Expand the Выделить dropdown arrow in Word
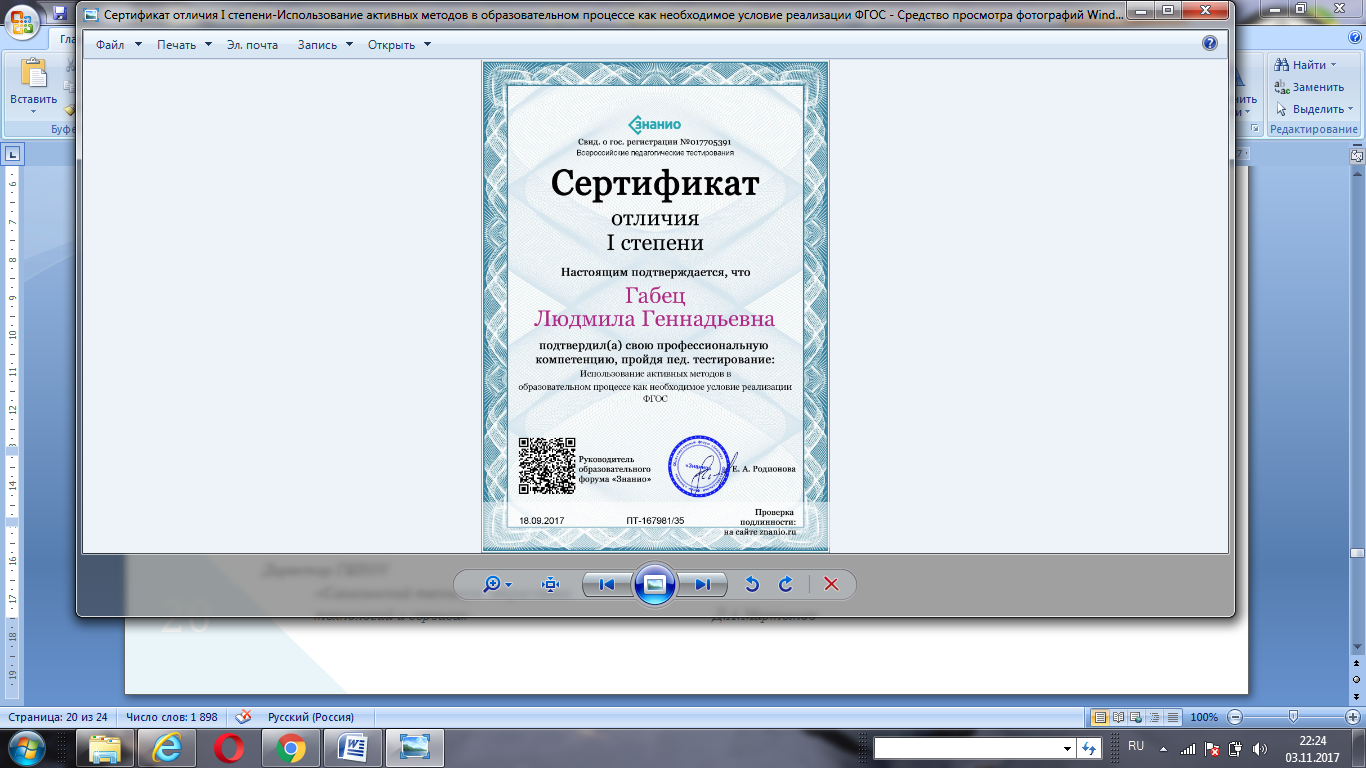The width and height of the screenshot is (1366, 768). 1350,109
